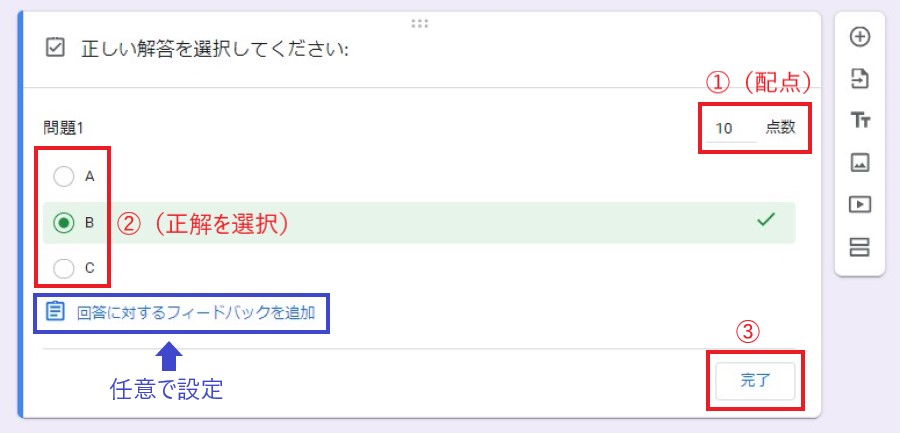This screenshot has width=900, height=433.
Task: Click the clipboard feedback icon
Action: tap(56, 312)
